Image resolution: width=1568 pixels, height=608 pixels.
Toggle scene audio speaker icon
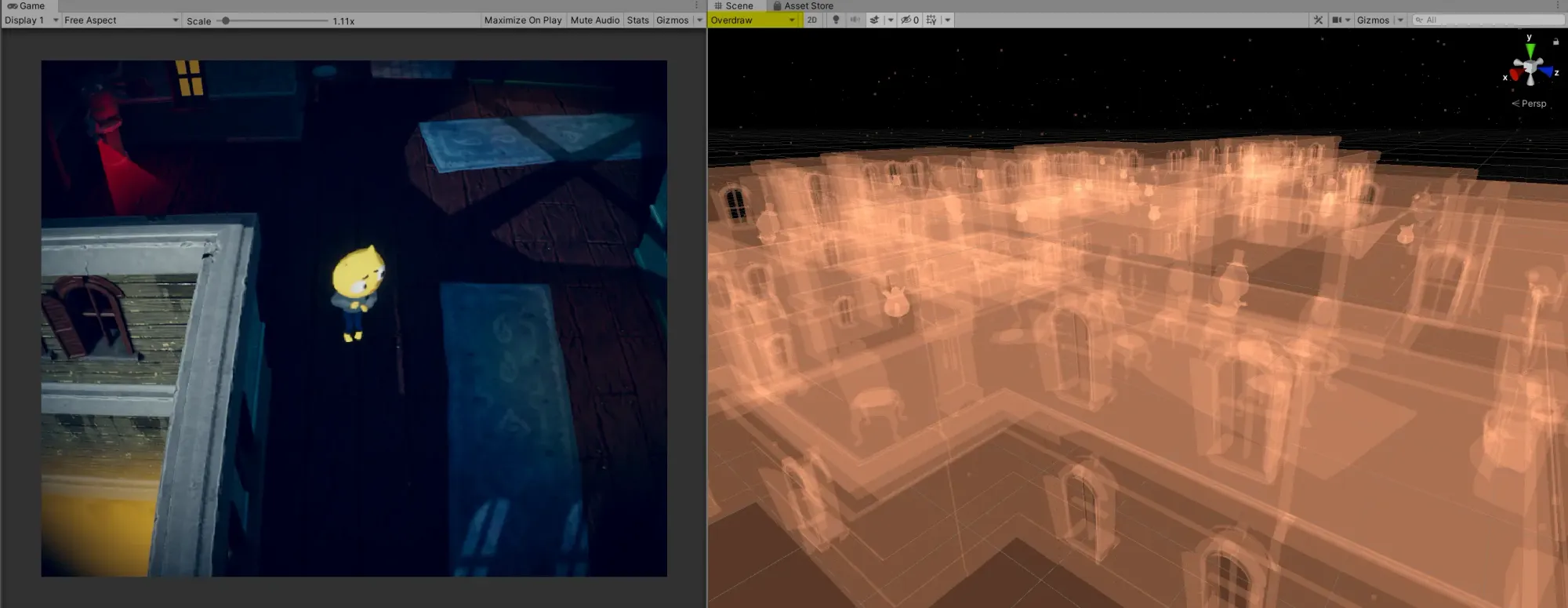(x=855, y=20)
